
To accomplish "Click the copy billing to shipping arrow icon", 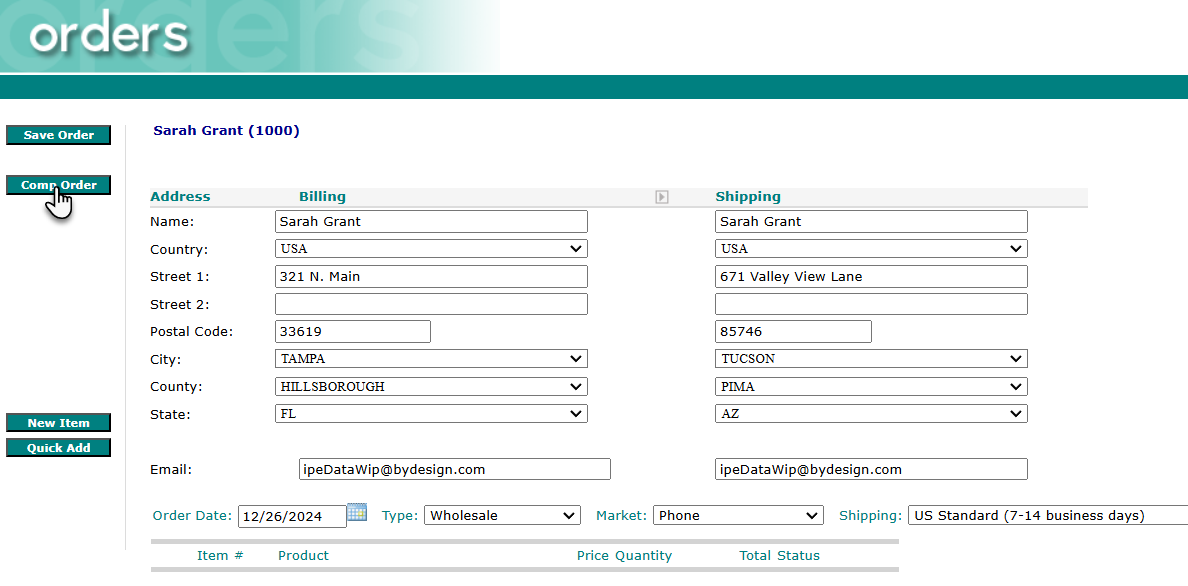I will click(x=661, y=197).
